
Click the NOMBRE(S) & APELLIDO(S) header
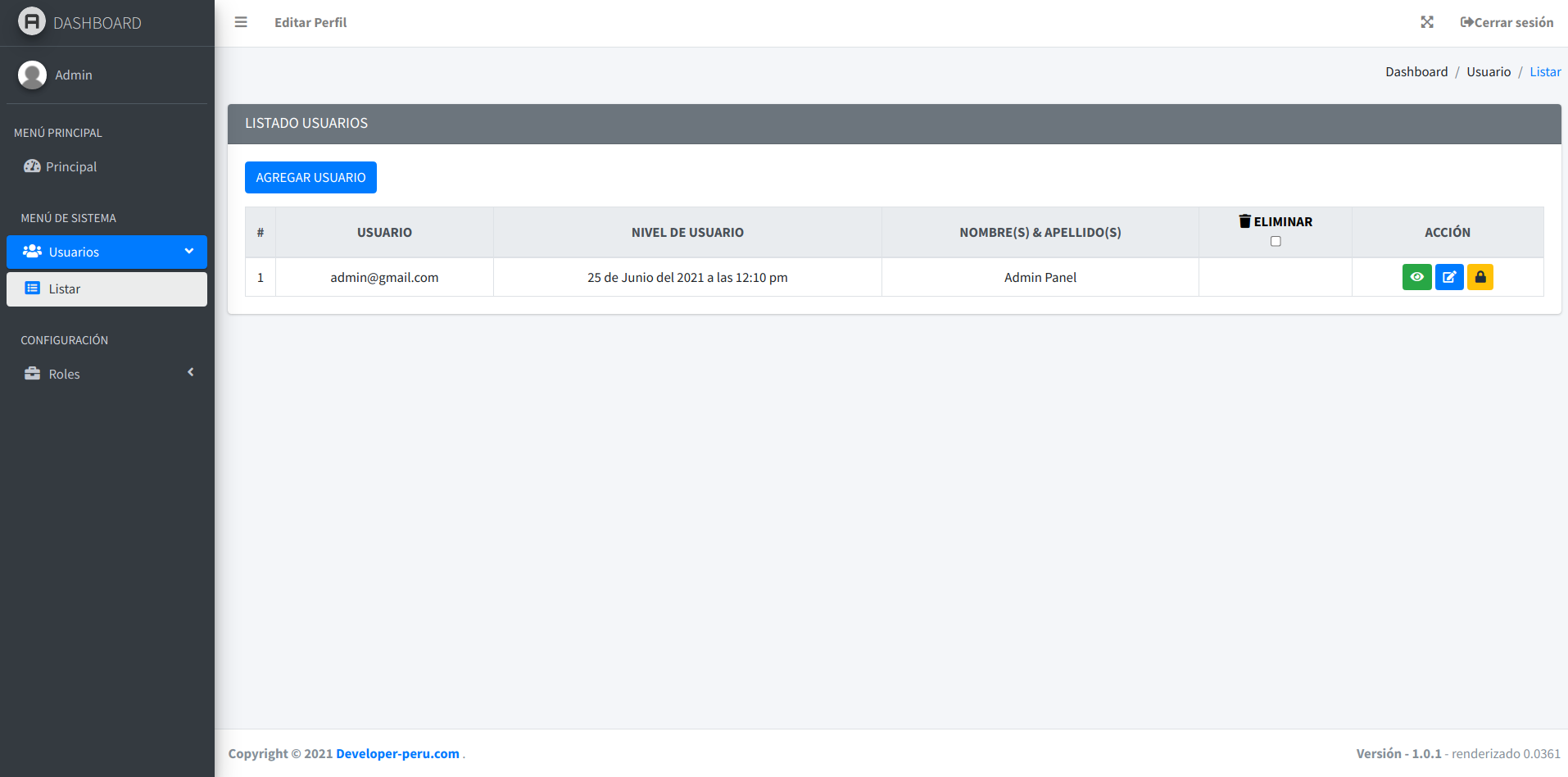click(1040, 233)
